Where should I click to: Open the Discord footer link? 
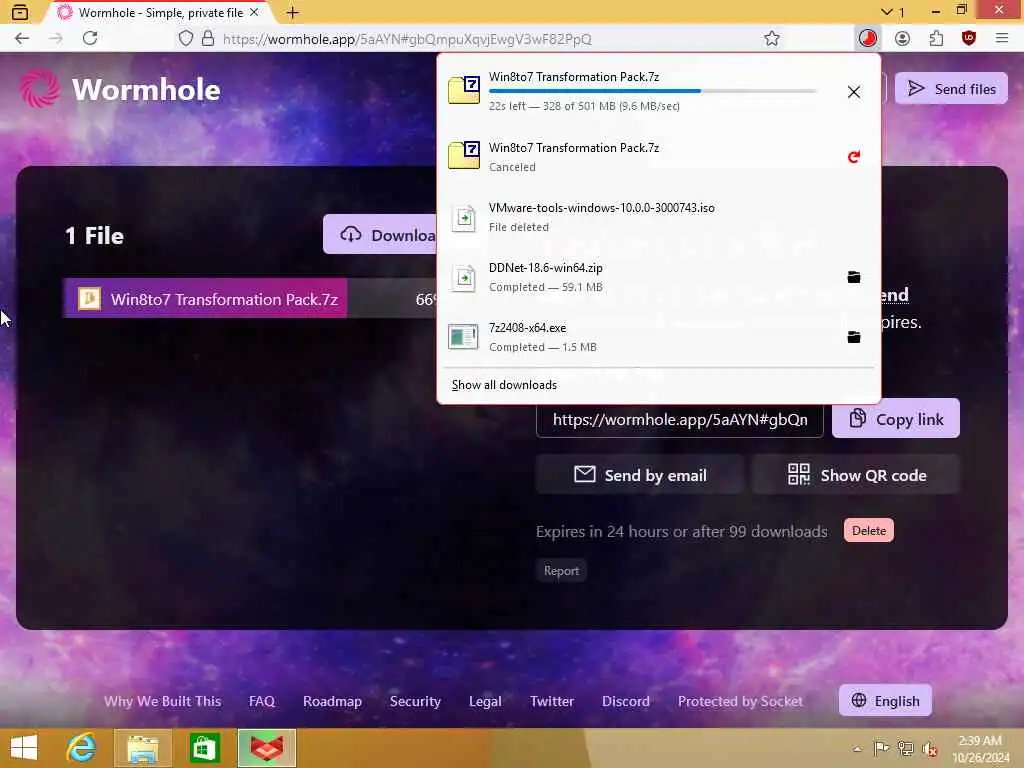pyautogui.click(x=626, y=701)
